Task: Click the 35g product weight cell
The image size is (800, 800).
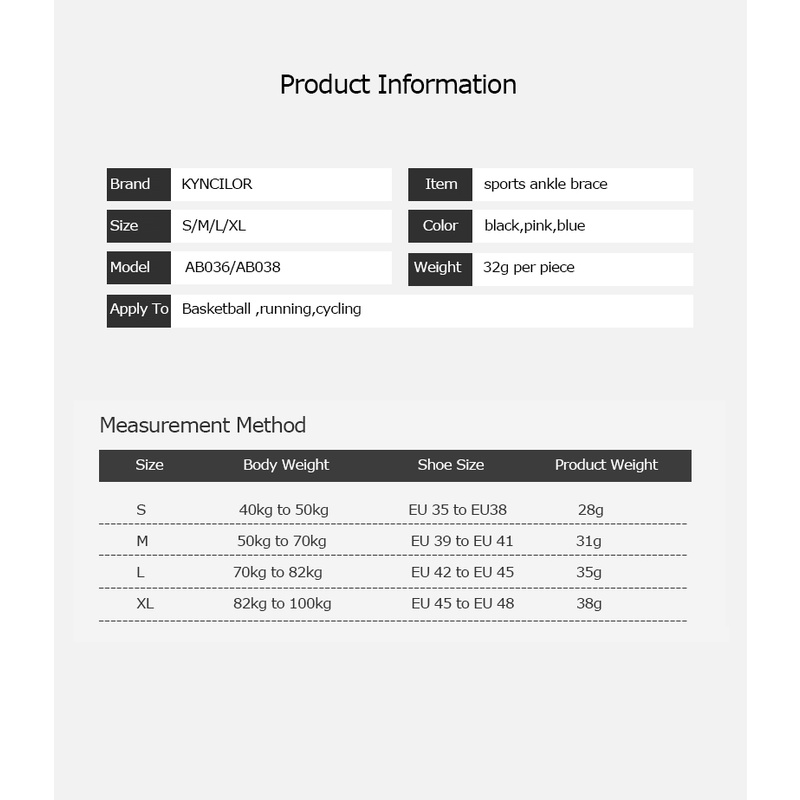Action: [x=590, y=573]
